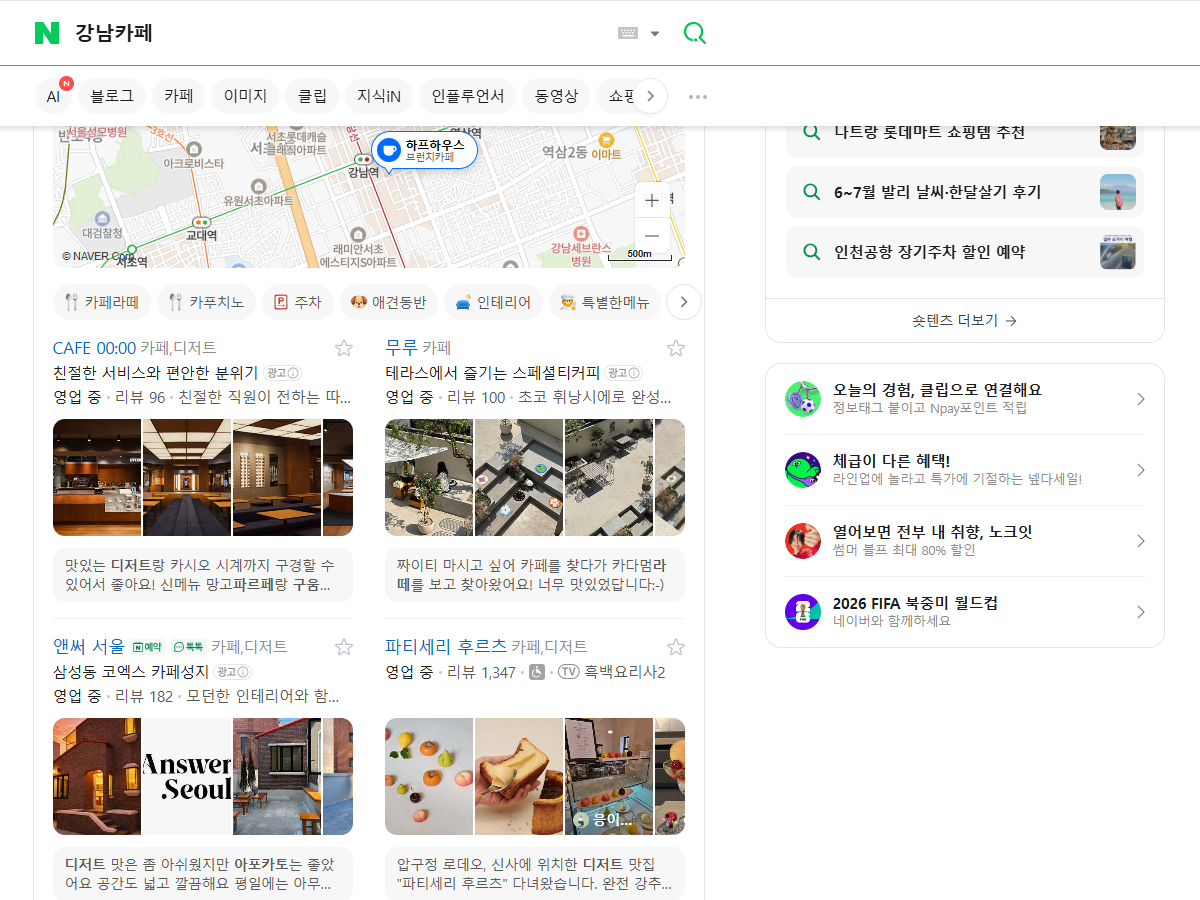Zoom out on the map
This screenshot has width=1200, height=900.
[x=652, y=236]
